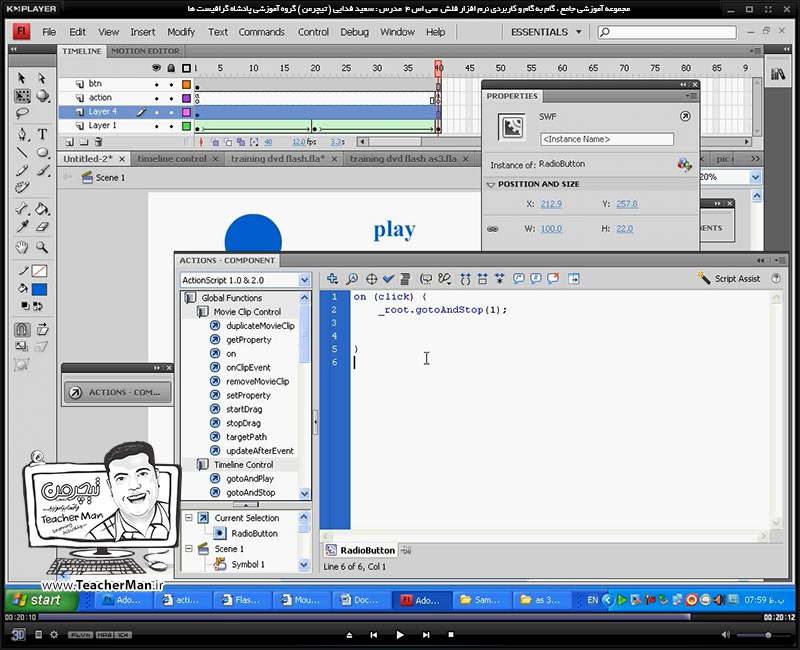This screenshot has height=650, width=800.
Task: Click Insert target path icon
Action: coord(371,279)
